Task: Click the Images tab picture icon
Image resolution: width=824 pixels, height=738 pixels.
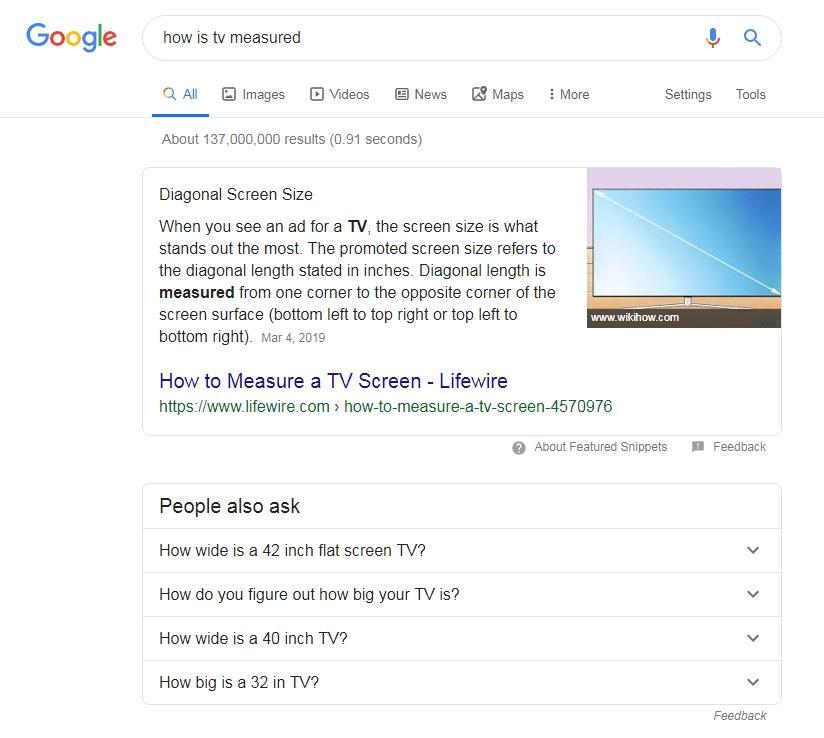Action: (229, 94)
